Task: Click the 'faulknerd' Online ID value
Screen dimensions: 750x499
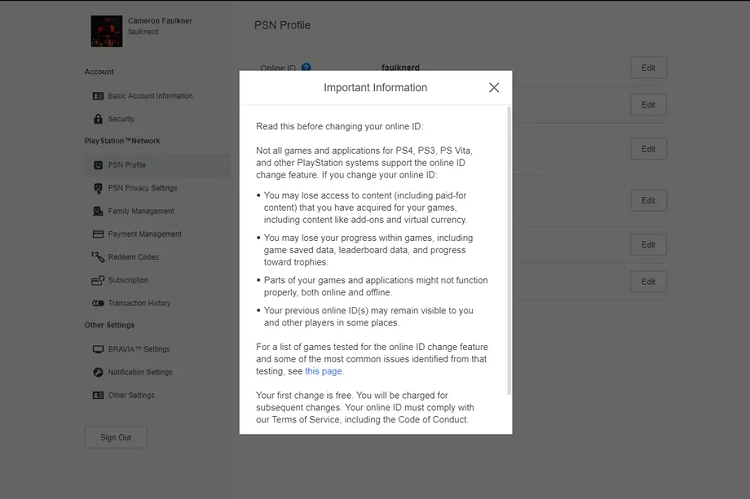Action: [400, 67]
